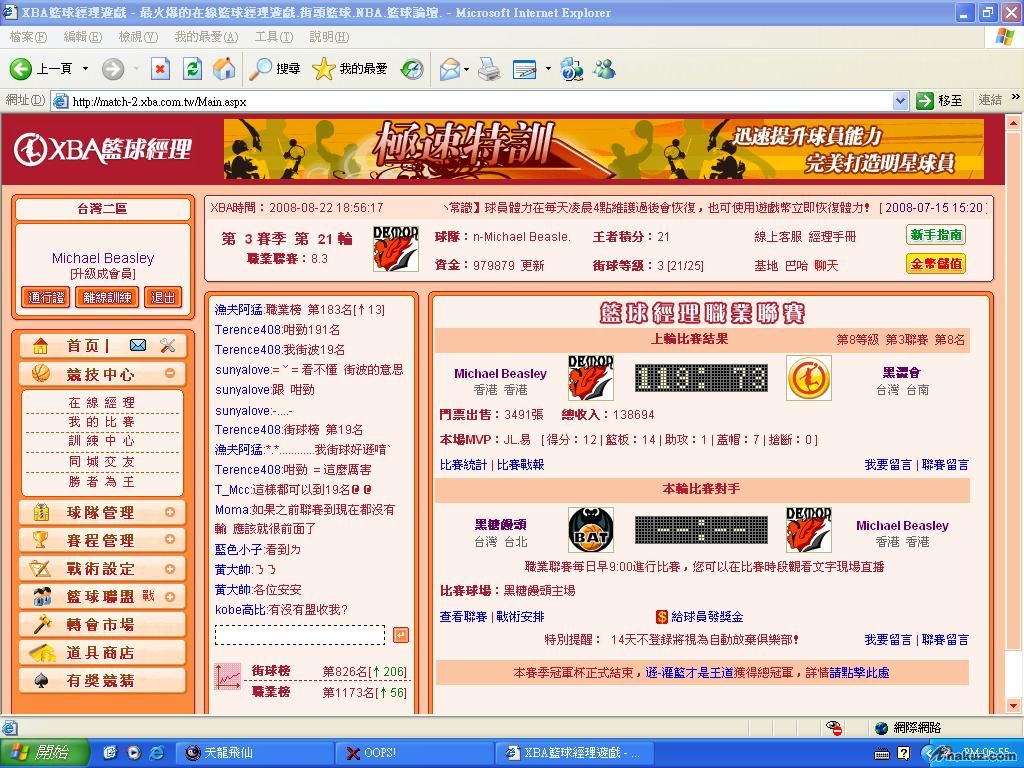Click the IE Refresh toolbar icon
This screenshot has height=768, width=1024.
click(x=193, y=69)
